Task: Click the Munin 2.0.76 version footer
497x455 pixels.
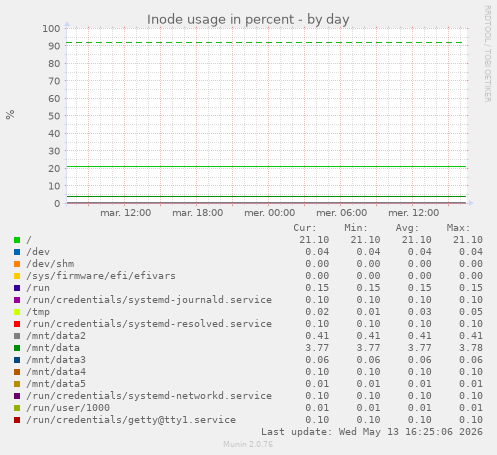Action: 248,444
